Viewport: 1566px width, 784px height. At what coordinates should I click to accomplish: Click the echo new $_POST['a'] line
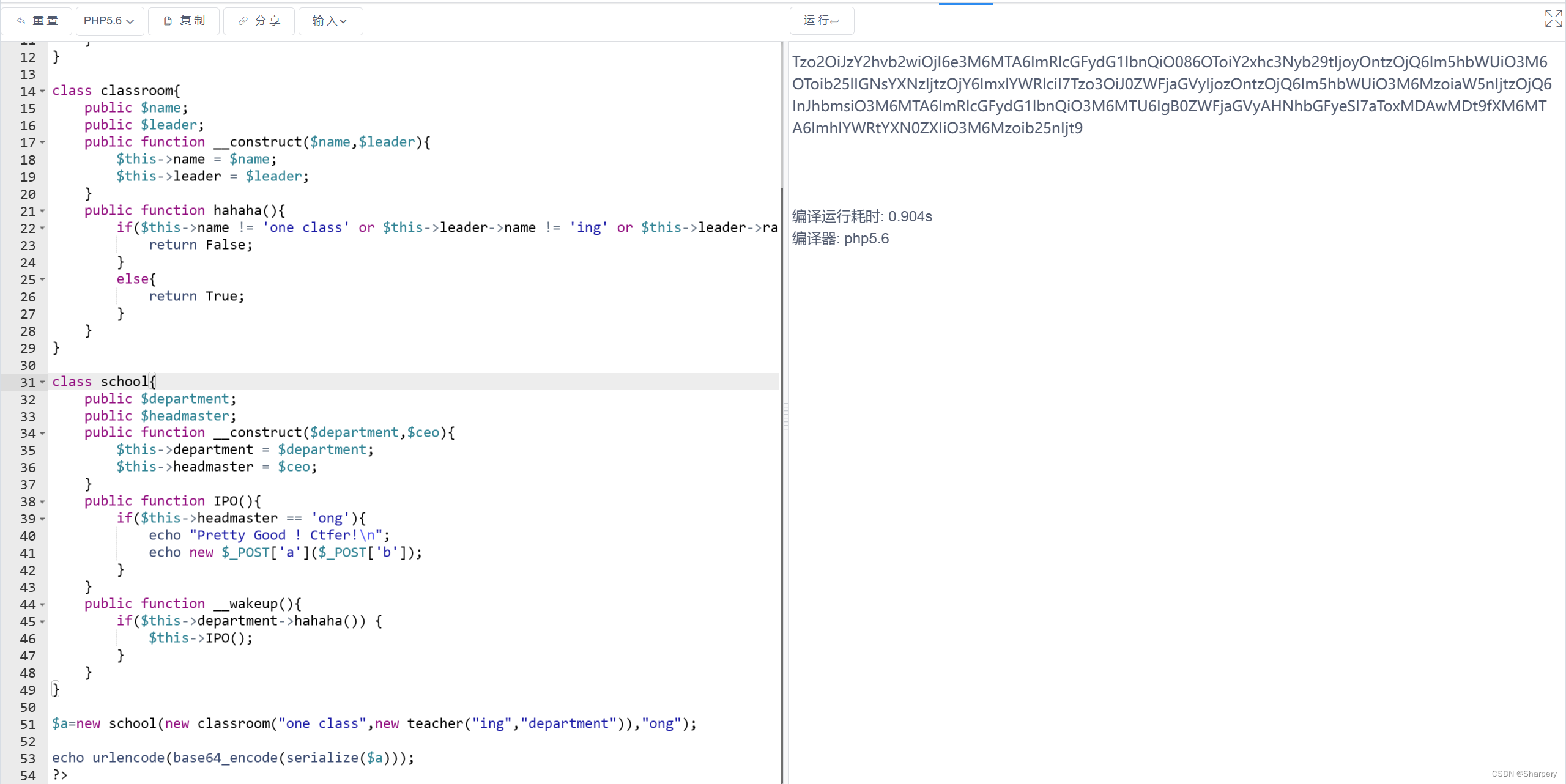(x=285, y=552)
